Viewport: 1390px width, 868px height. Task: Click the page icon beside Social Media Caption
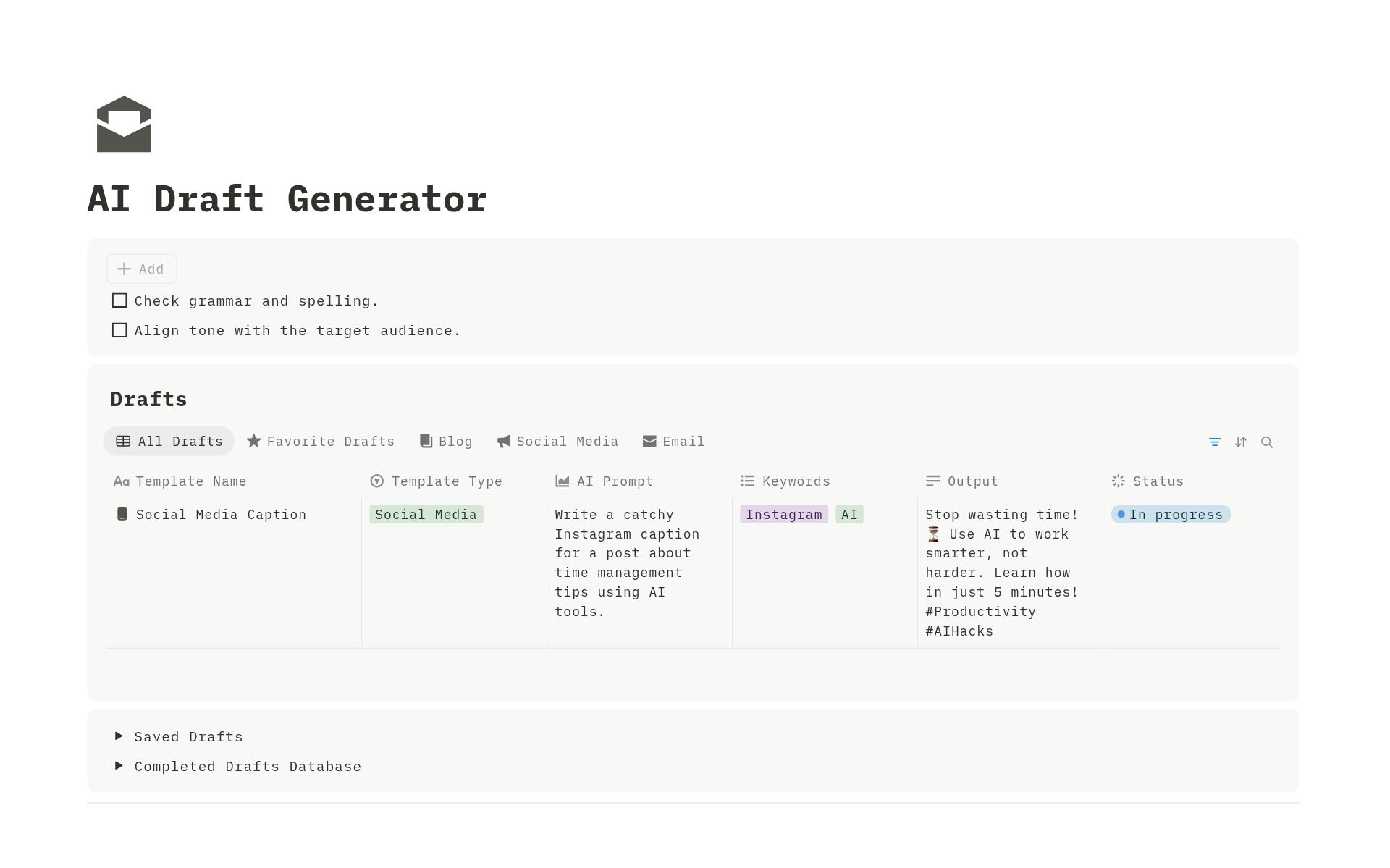122,514
